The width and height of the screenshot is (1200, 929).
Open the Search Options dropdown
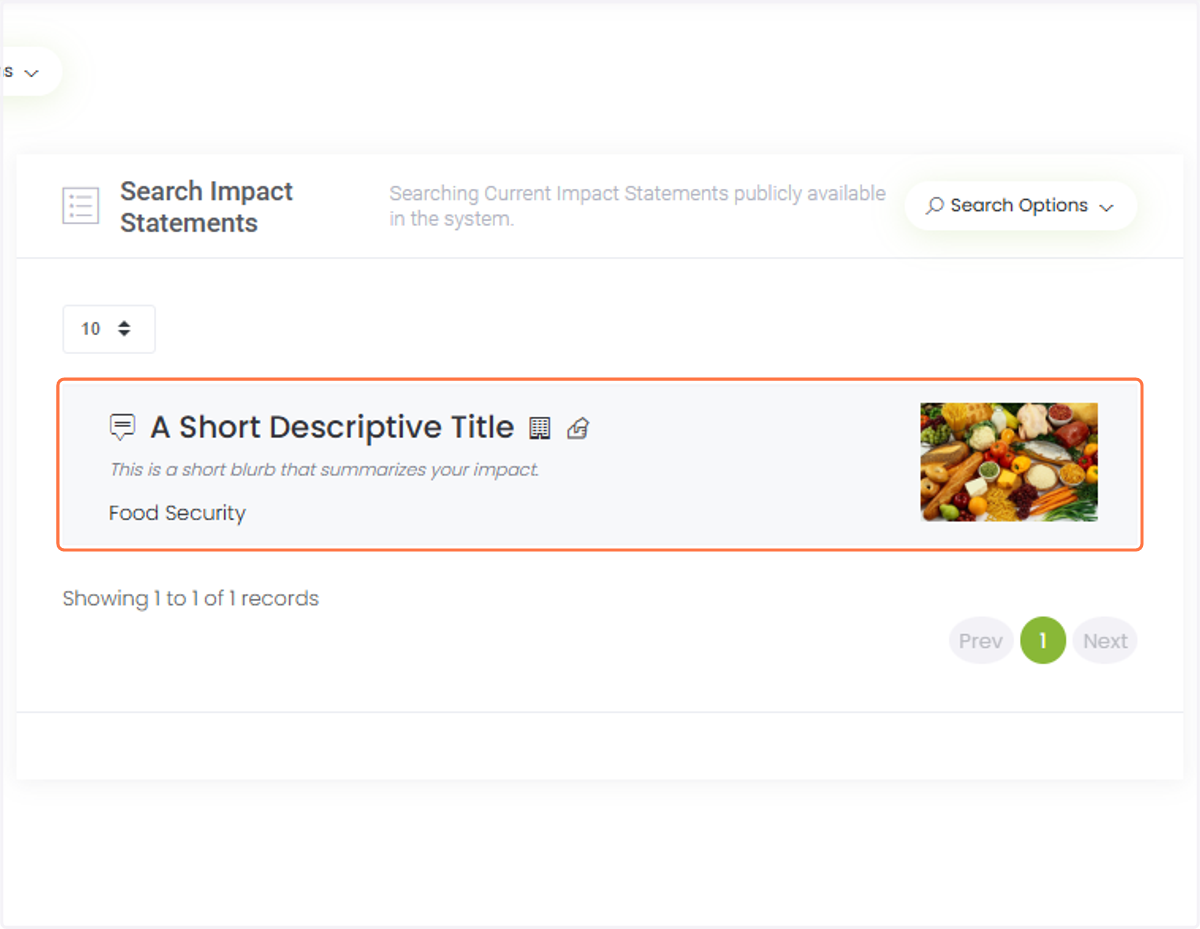pyautogui.click(x=1020, y=206)
